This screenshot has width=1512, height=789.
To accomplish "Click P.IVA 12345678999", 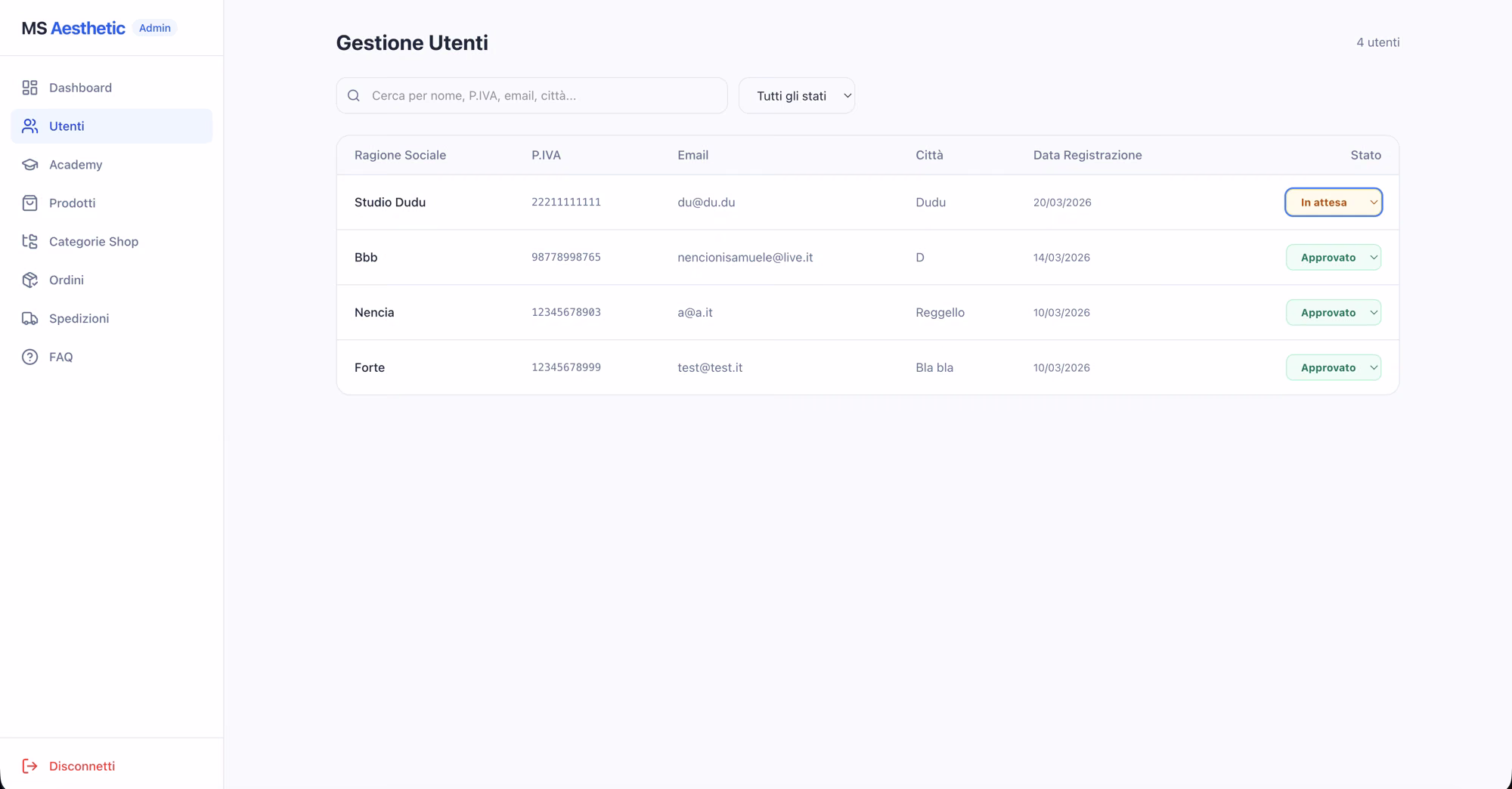I will click(566, 368).
